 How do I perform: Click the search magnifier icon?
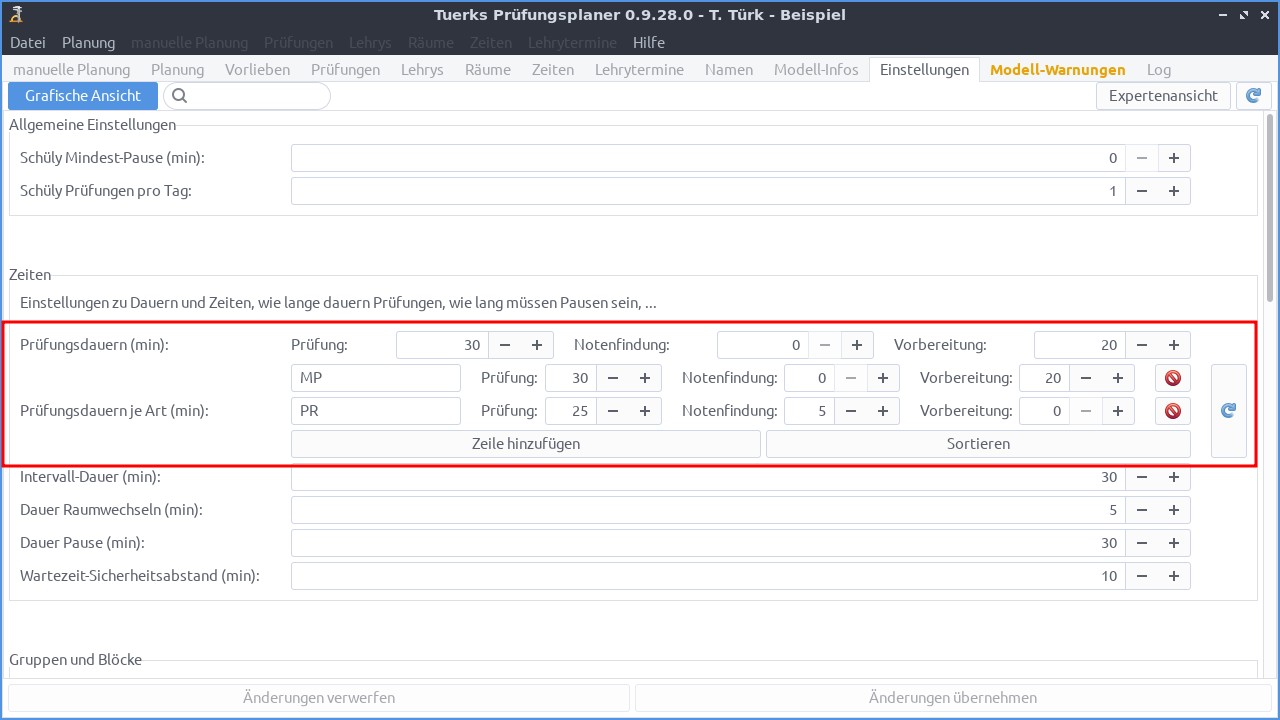[179, 95]
